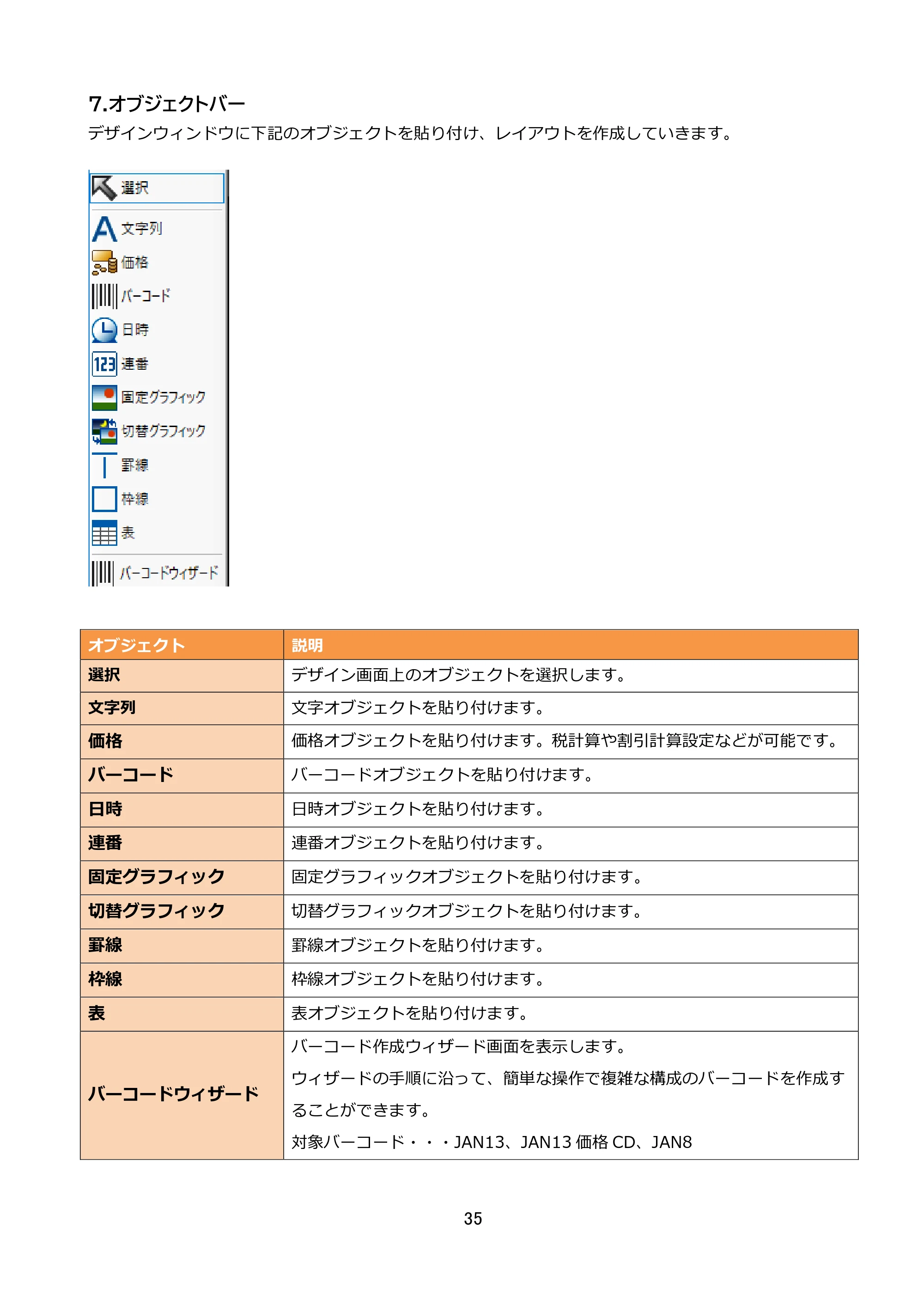Select the 選択 row name in the table
924x1307 pixels.
[x=104, y=675]
